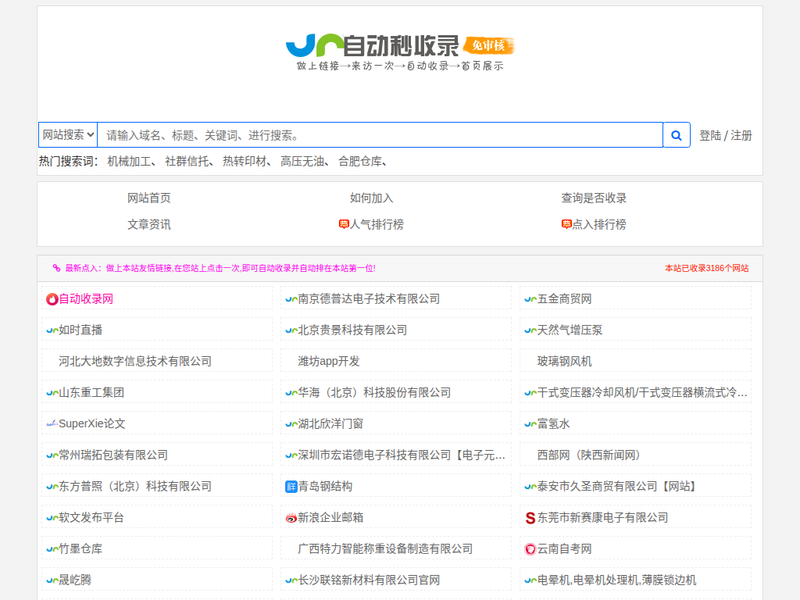Viewport: 800px width, 600px height.
Task: Click the favicon beside 山东重工集团
Action: (x=52, y=393)
